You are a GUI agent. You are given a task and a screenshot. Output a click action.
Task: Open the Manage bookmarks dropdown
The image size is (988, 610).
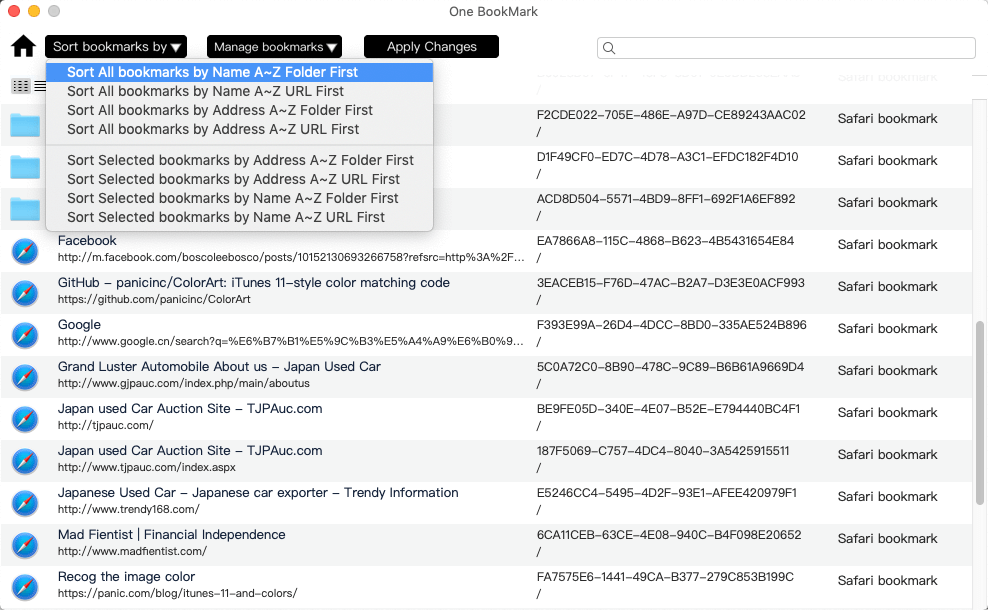(273, 46)
